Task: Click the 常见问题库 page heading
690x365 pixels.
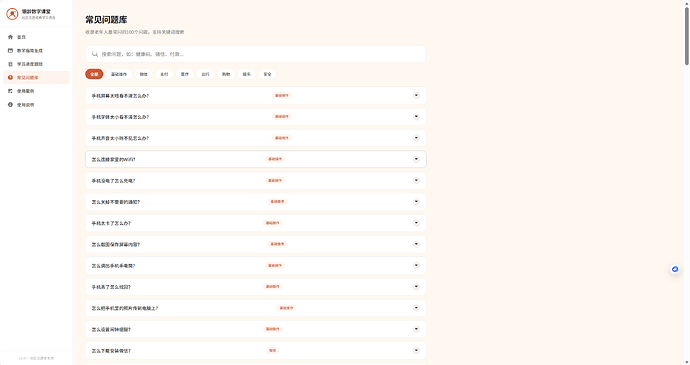Action: [x=106, y=19]
